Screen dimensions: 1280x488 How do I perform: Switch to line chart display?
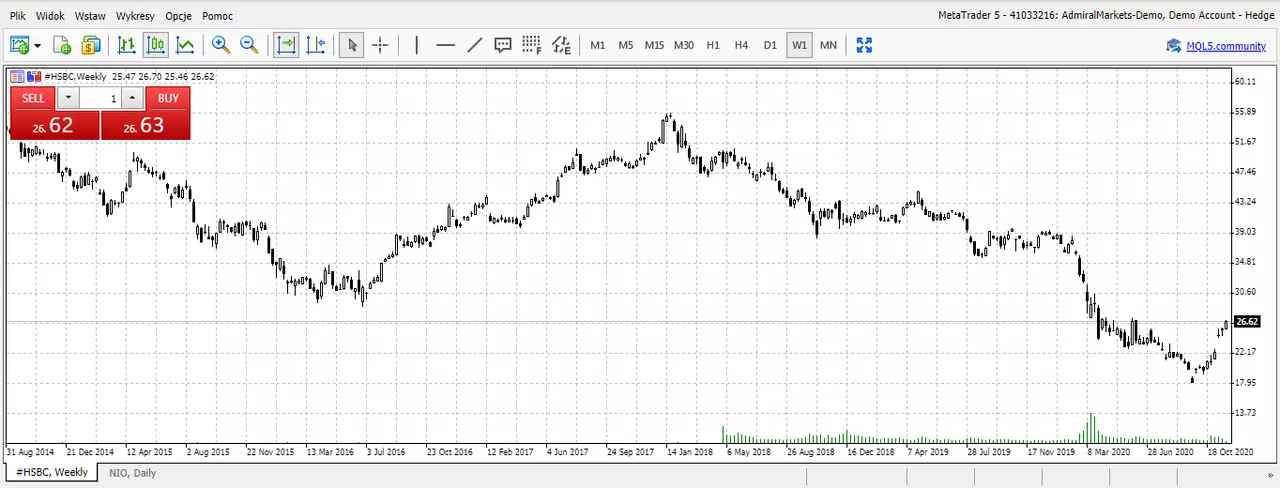point(185,45)
